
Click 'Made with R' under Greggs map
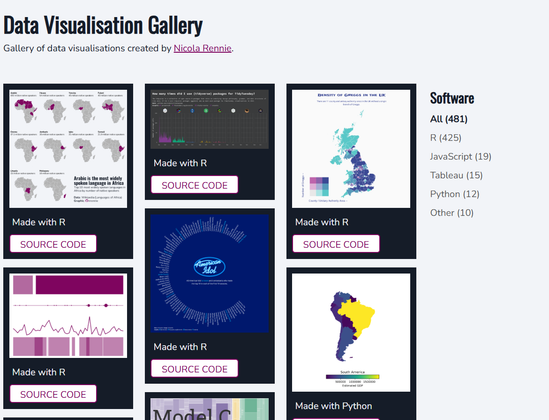(322, 222)
